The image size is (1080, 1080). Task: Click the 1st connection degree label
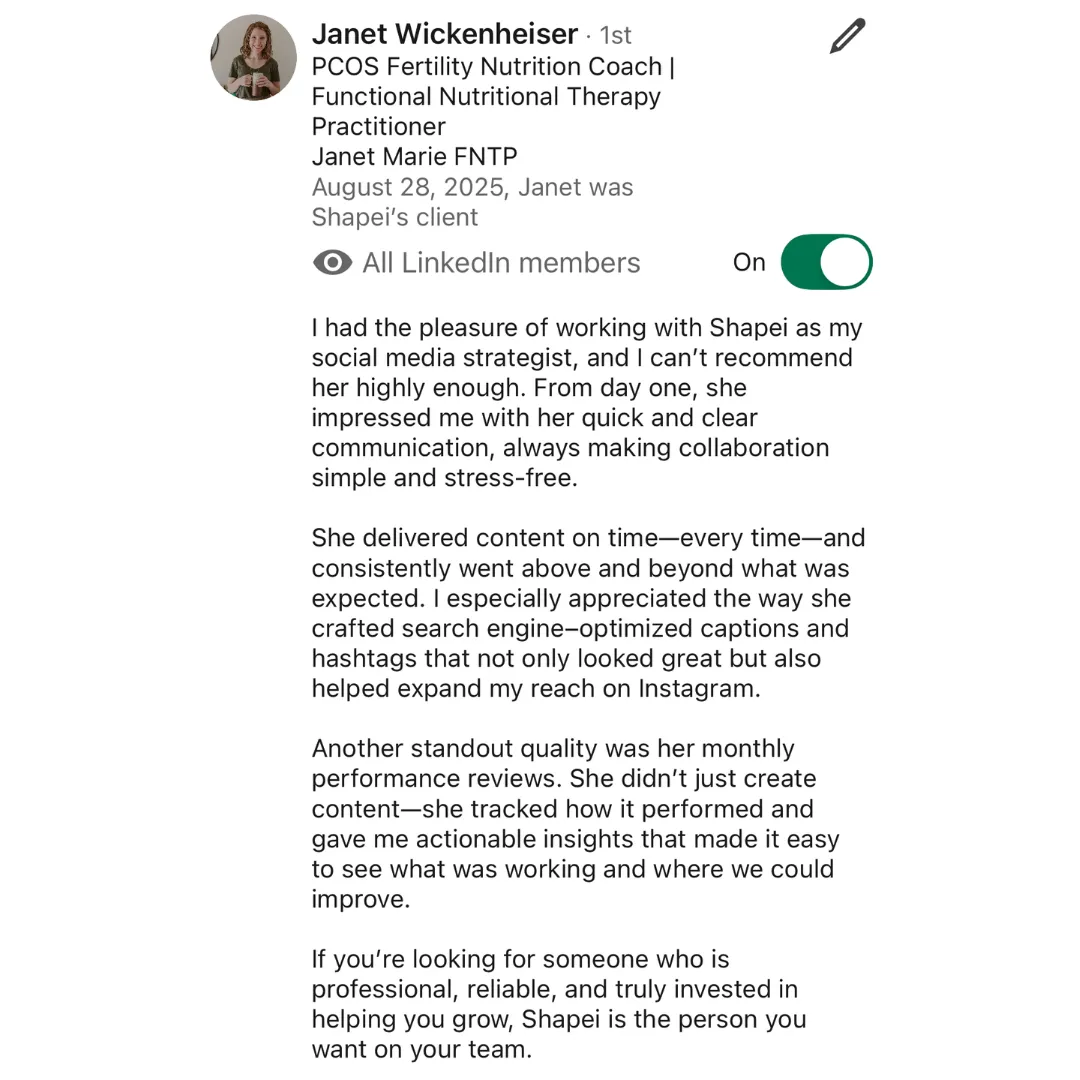(615, 35)
